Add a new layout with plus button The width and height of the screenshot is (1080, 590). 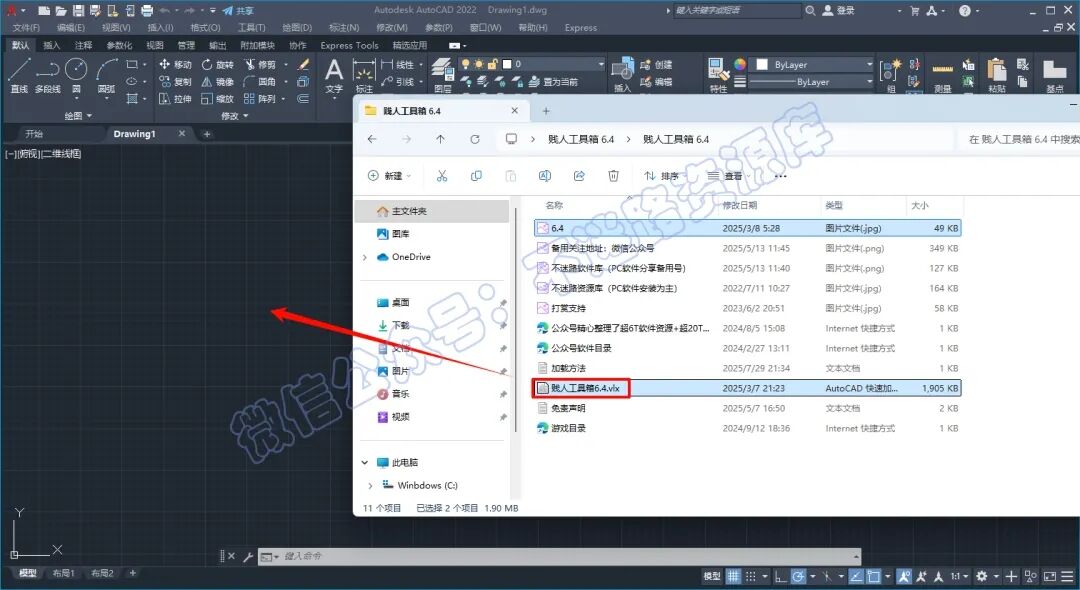[133, 573]
